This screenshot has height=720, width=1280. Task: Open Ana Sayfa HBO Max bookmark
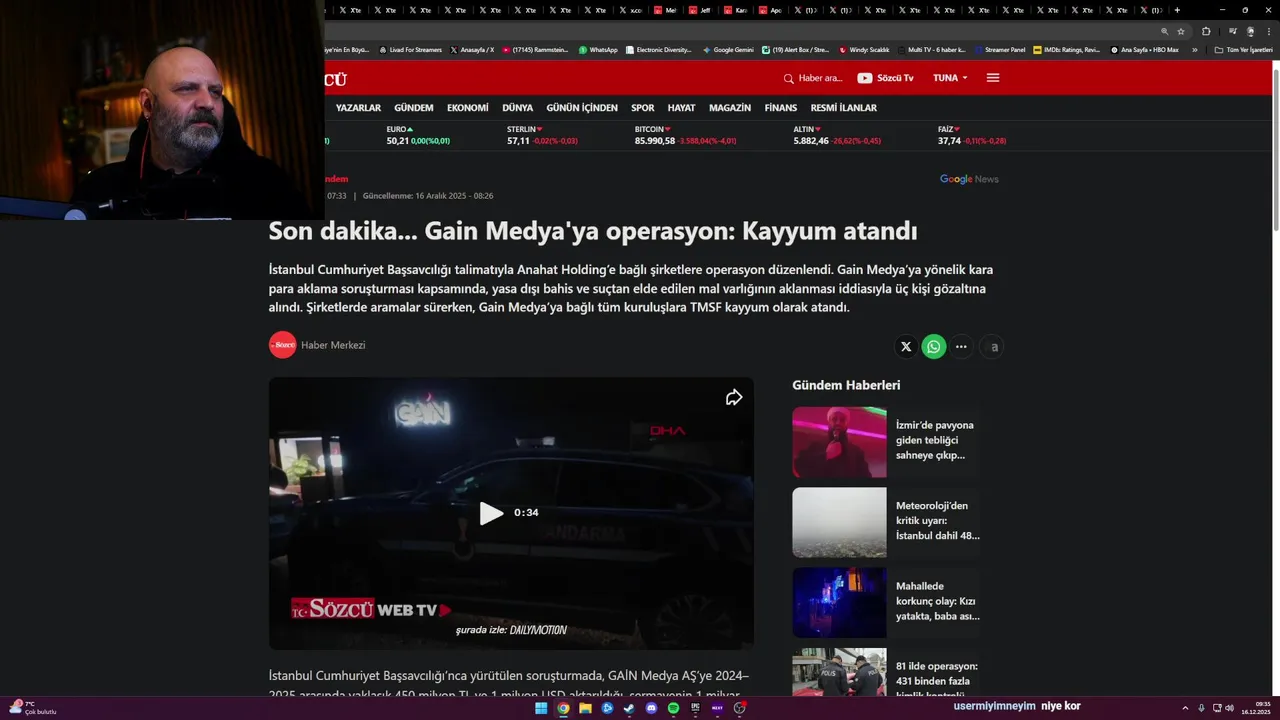pos(1144,49)
